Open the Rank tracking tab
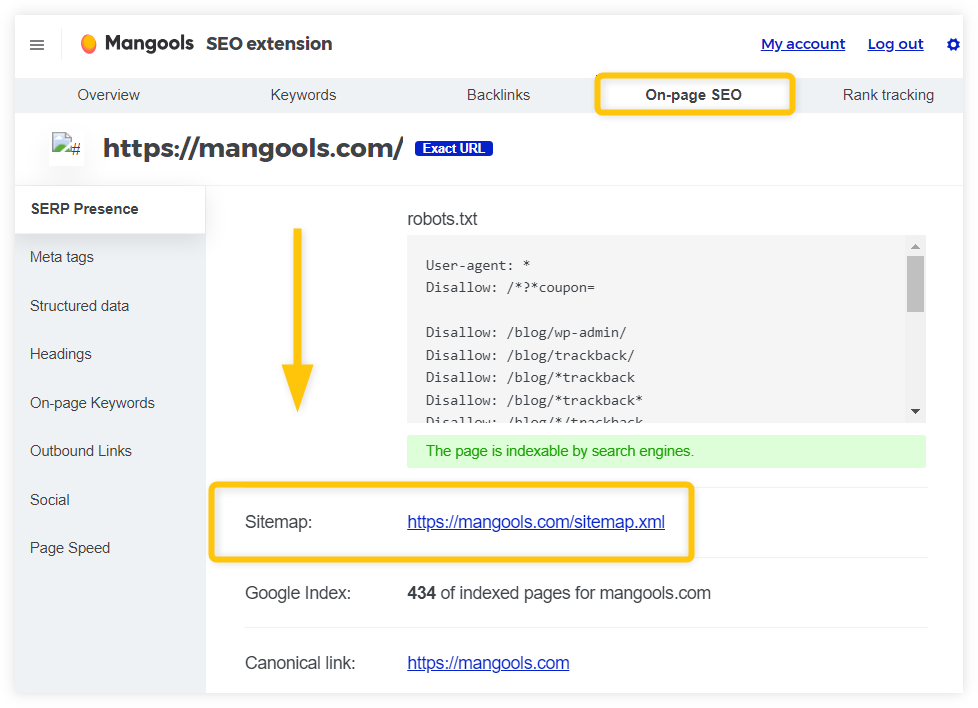The image size is (978, 708). [888, 95]
